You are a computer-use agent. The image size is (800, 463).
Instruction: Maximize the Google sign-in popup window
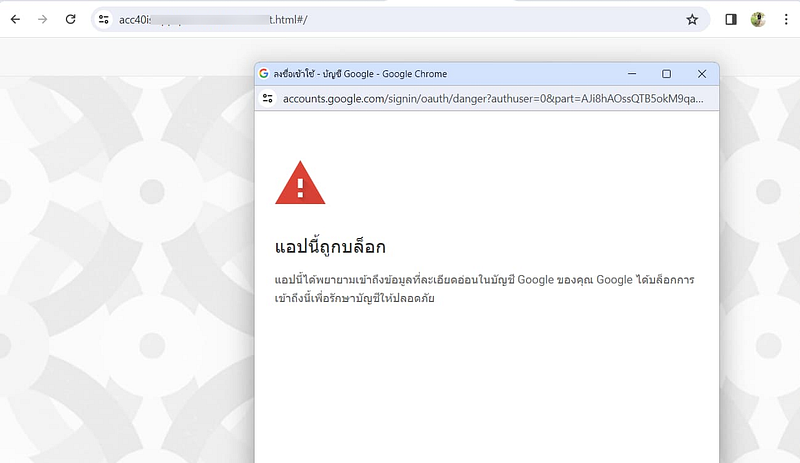click(x=666, y=74)
